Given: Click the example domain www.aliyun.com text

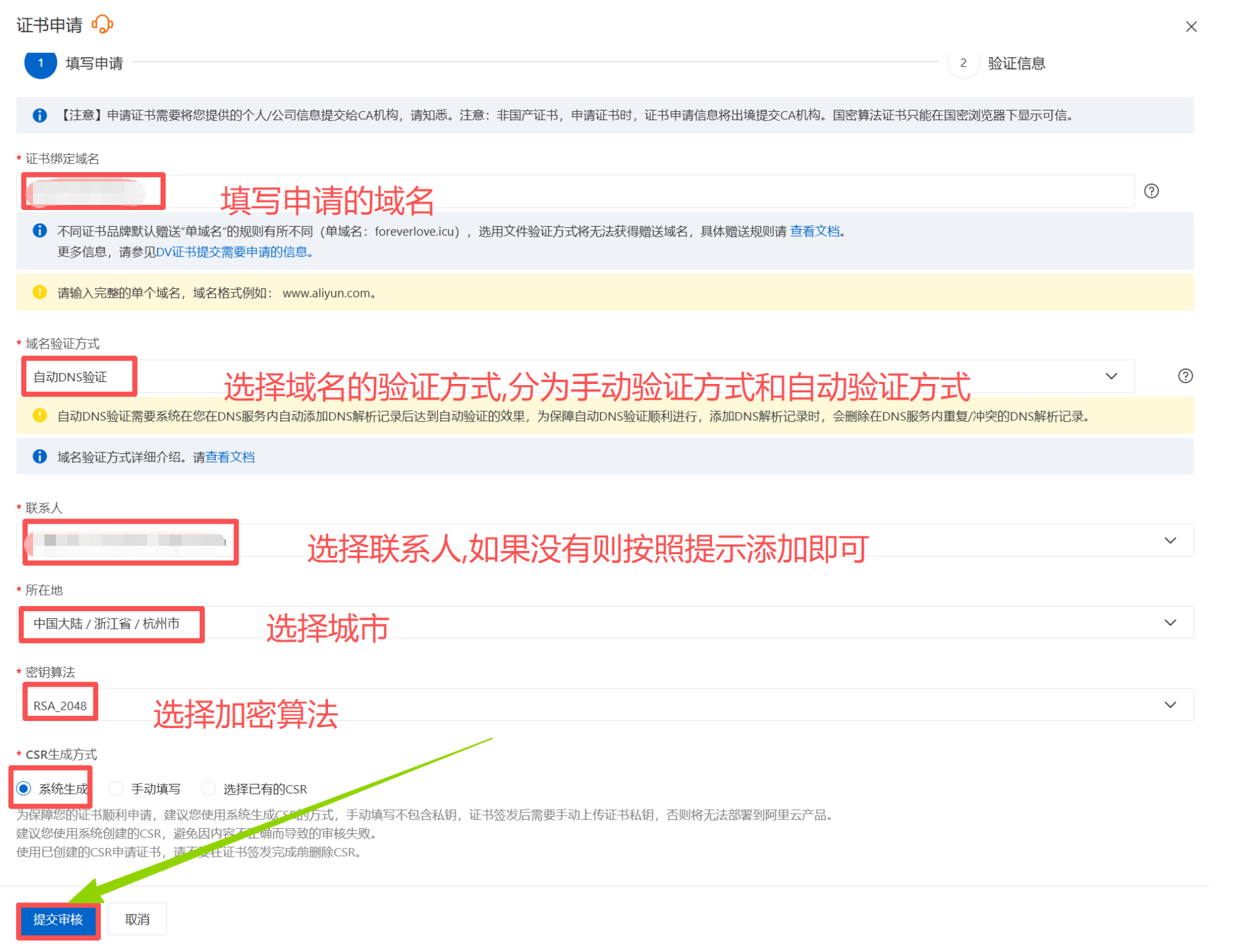Looking at the screenshot, I should click(x=326, y=293).
